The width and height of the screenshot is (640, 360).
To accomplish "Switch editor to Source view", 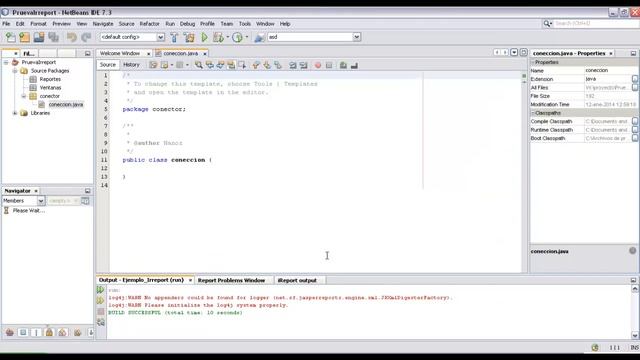I will pyautogui.click(x=108, y=64).
